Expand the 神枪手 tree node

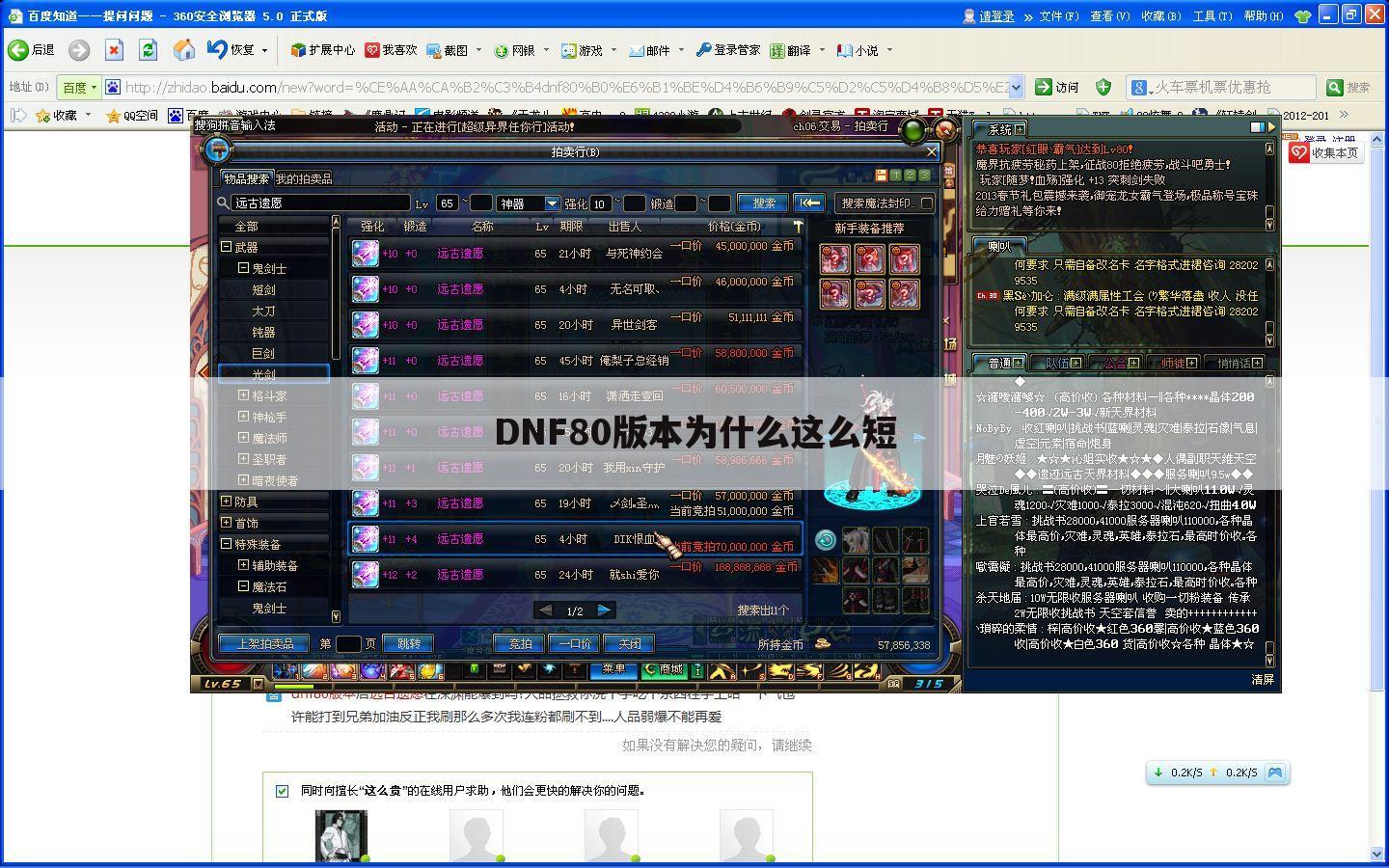coord(243,417)
